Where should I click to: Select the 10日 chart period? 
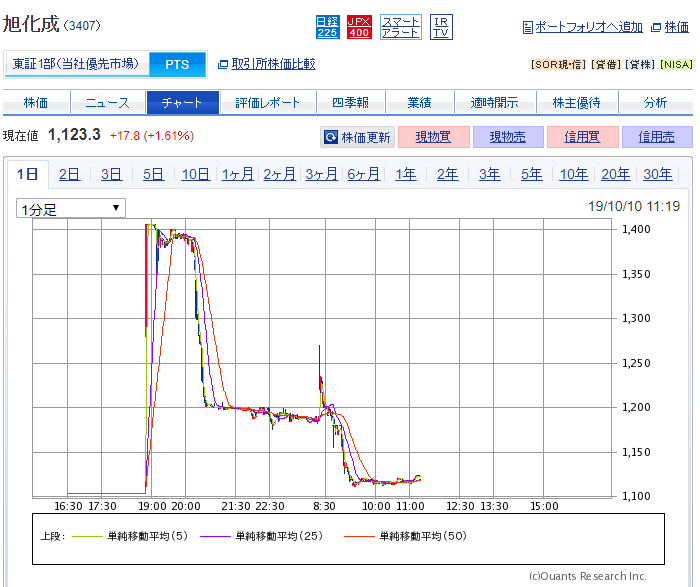[x=196, y=174]
